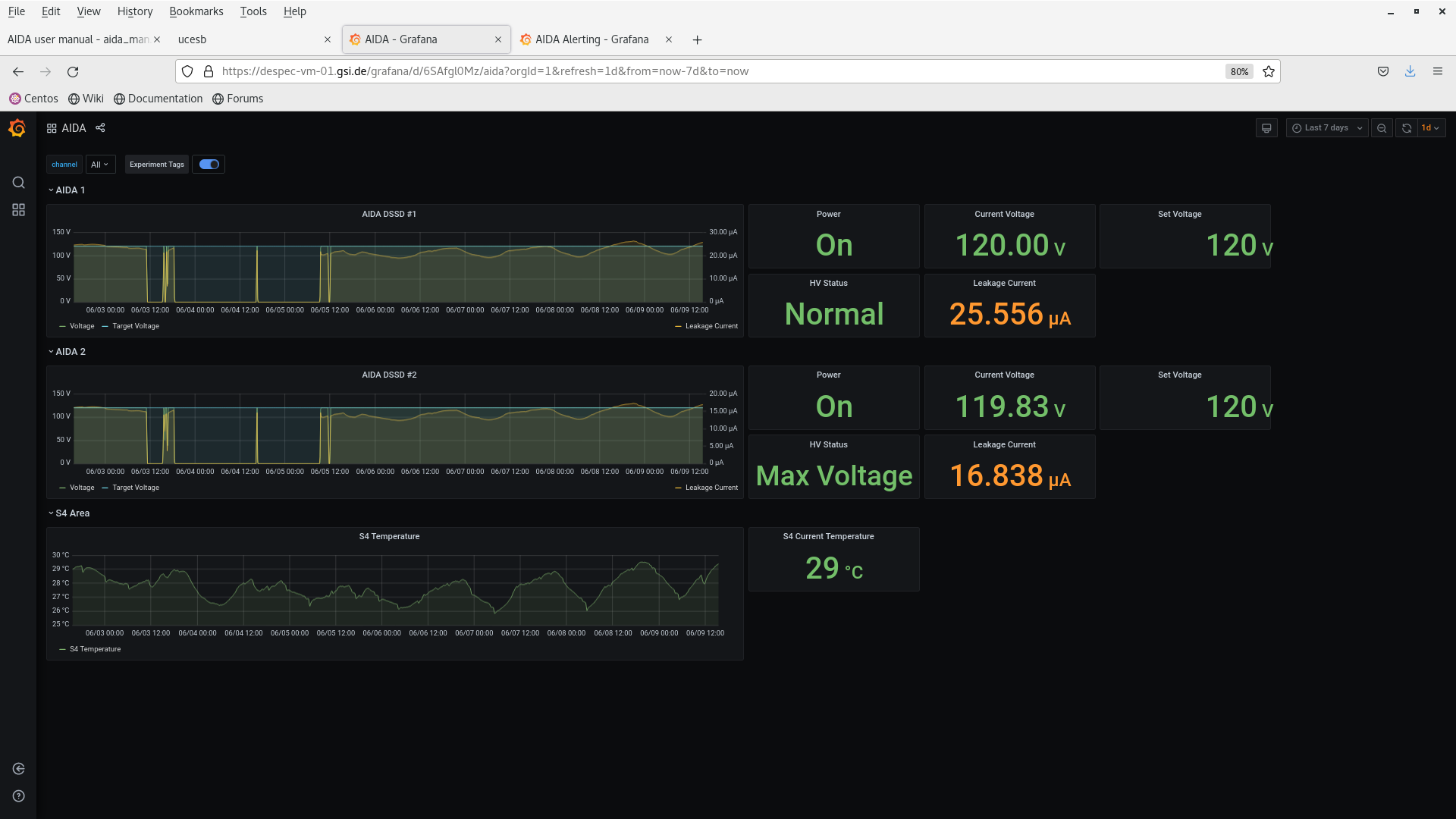Open the Last 7 days time picker
The image size is (1456, 819).
pos(1327,128)
